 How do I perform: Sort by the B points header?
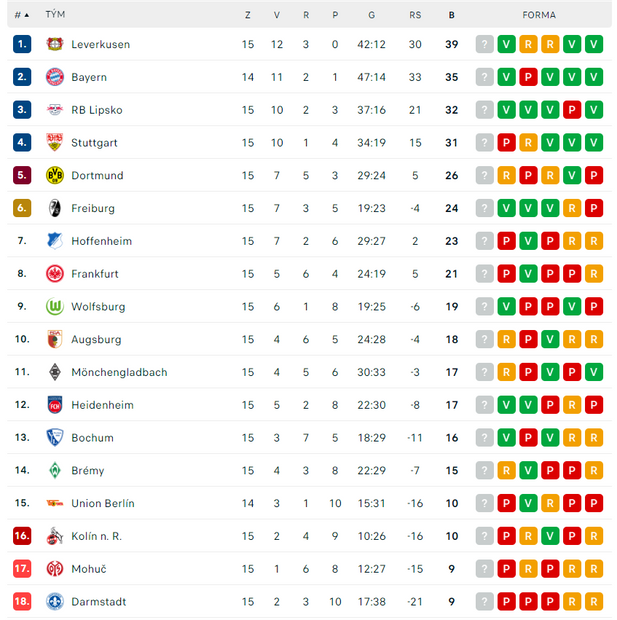(x=452, y=15)
